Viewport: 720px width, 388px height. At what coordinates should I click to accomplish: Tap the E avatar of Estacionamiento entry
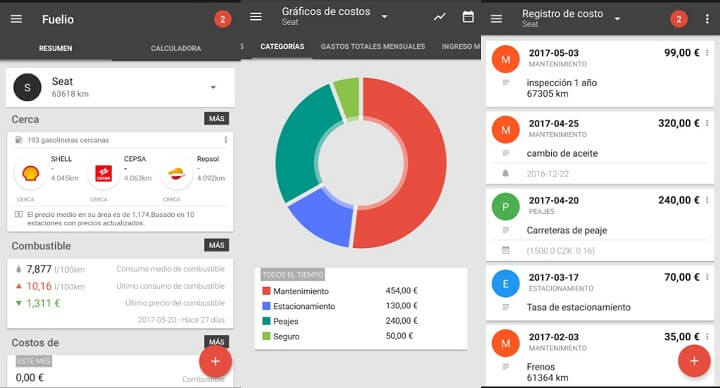tap(506, 284)
